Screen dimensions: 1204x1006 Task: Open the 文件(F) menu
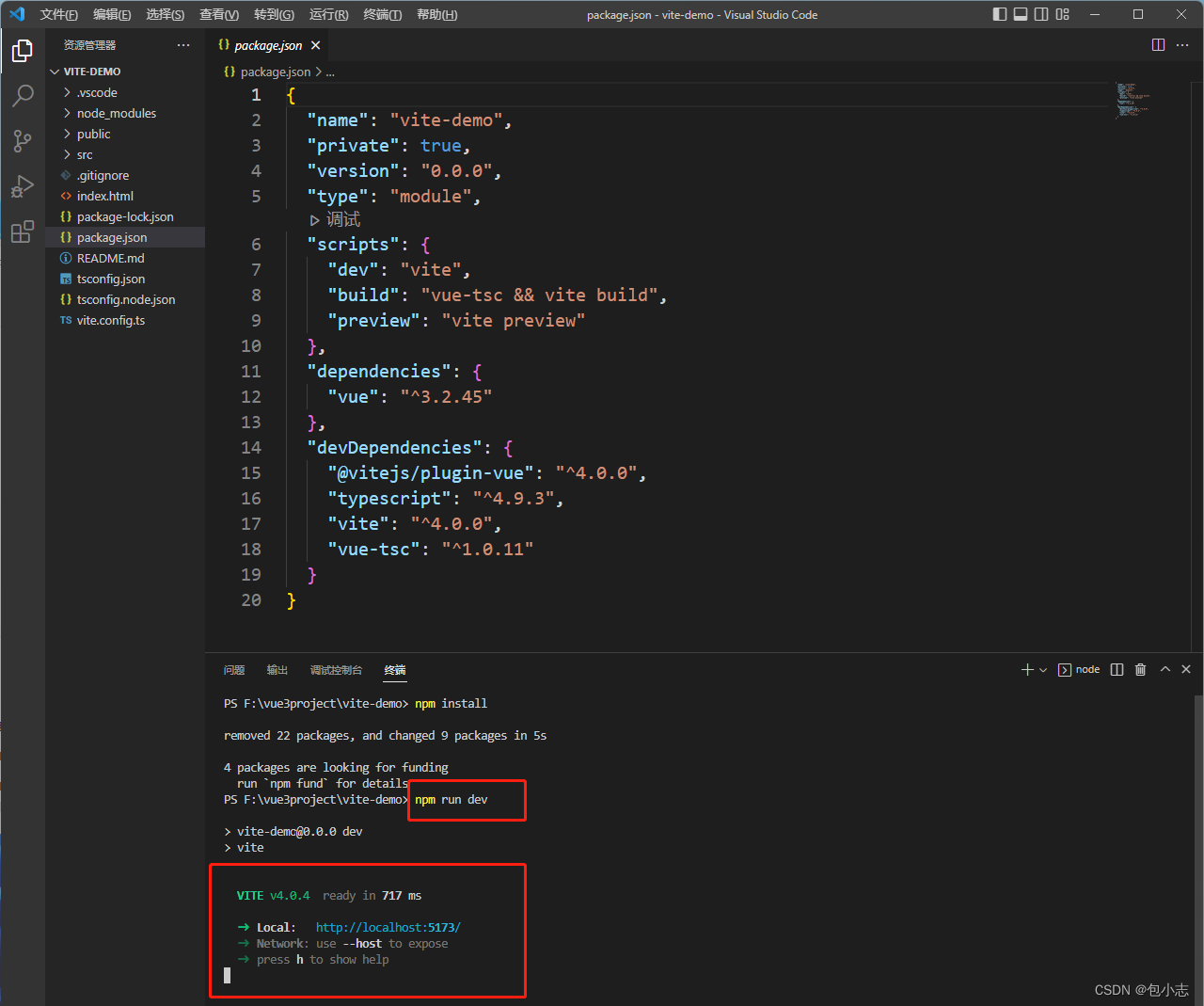(58, 14)
